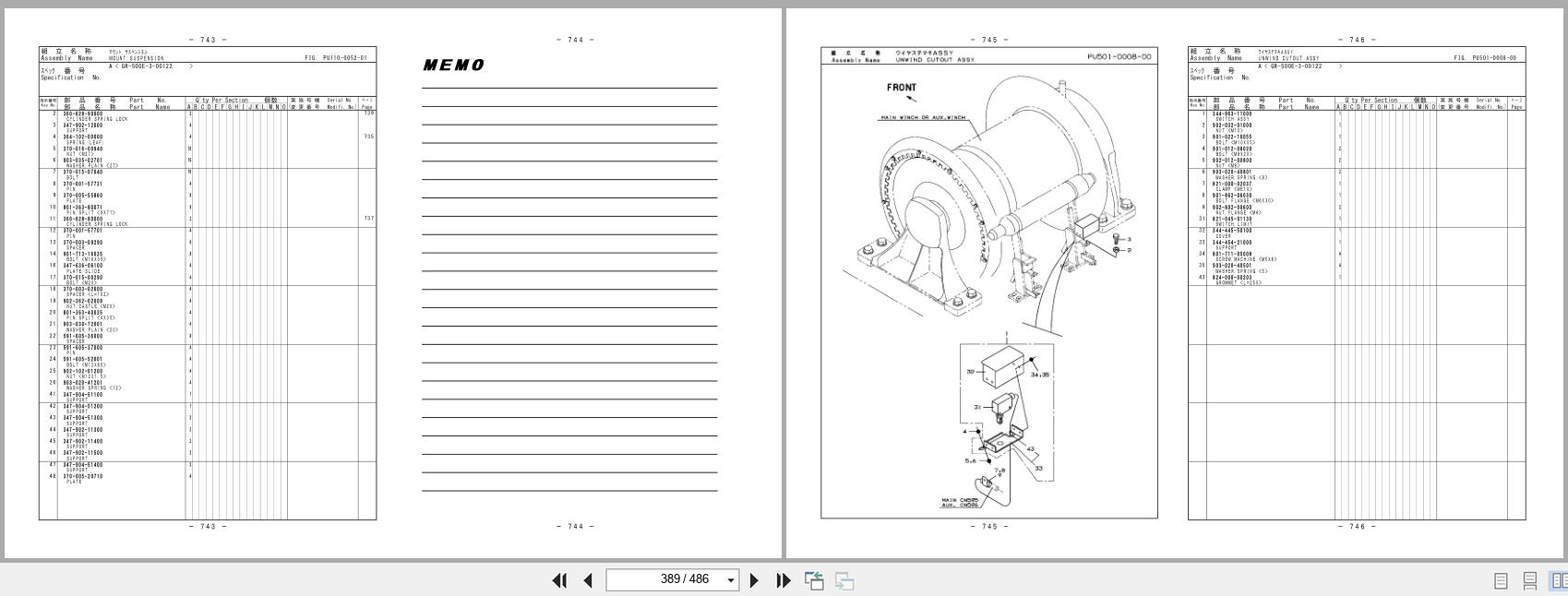The image size is (1568, 596).
Task: Click part number 370-003-09290 SPACER
Action: 83,243
